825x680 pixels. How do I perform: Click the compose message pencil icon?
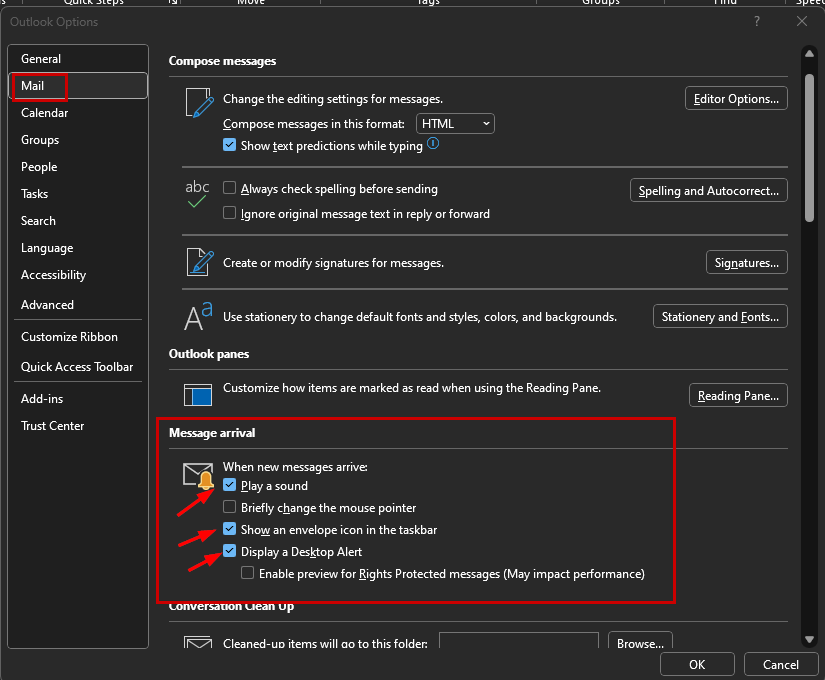(197, 103)
